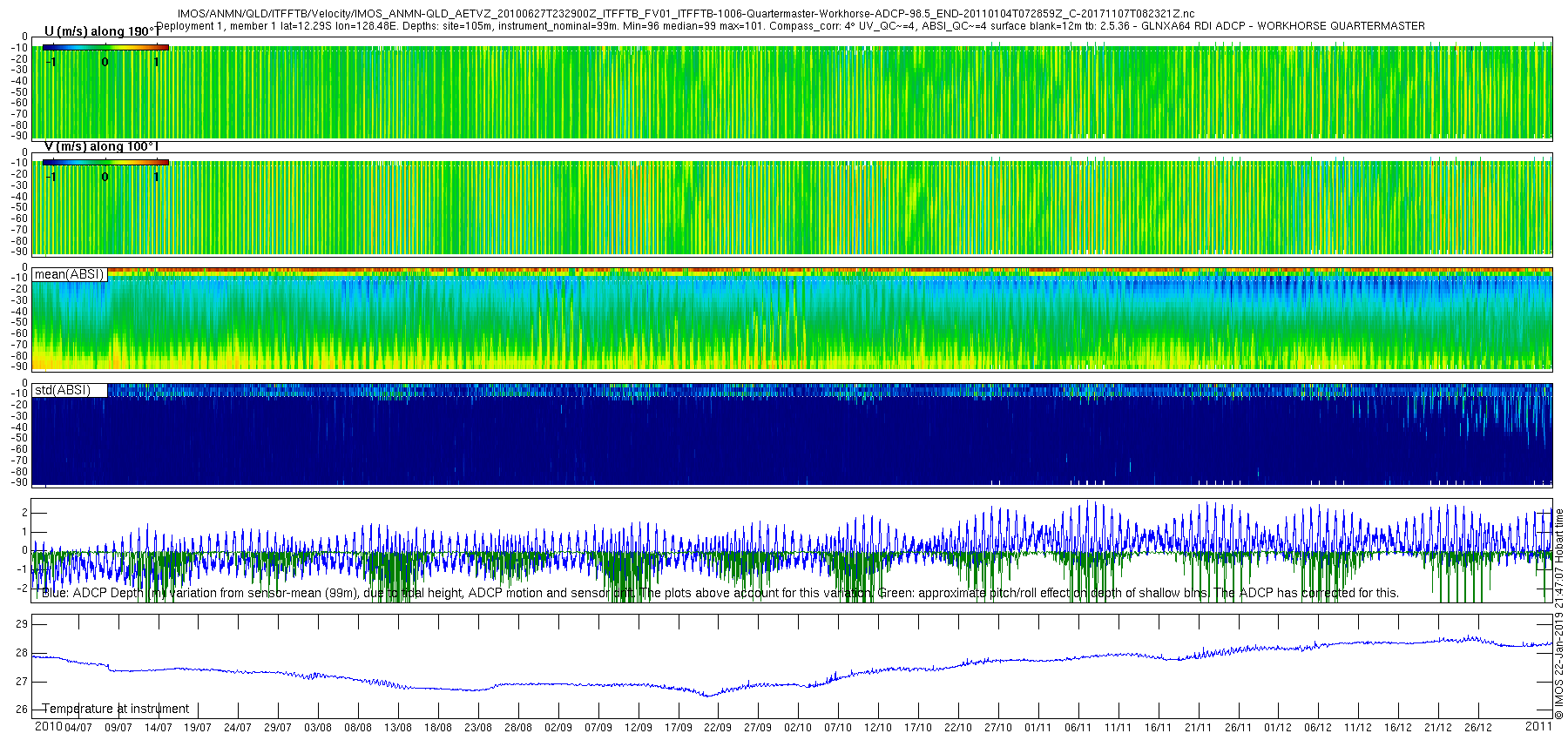
Task: Click the '21/11' date tick label
Action: coord(1199,728)
